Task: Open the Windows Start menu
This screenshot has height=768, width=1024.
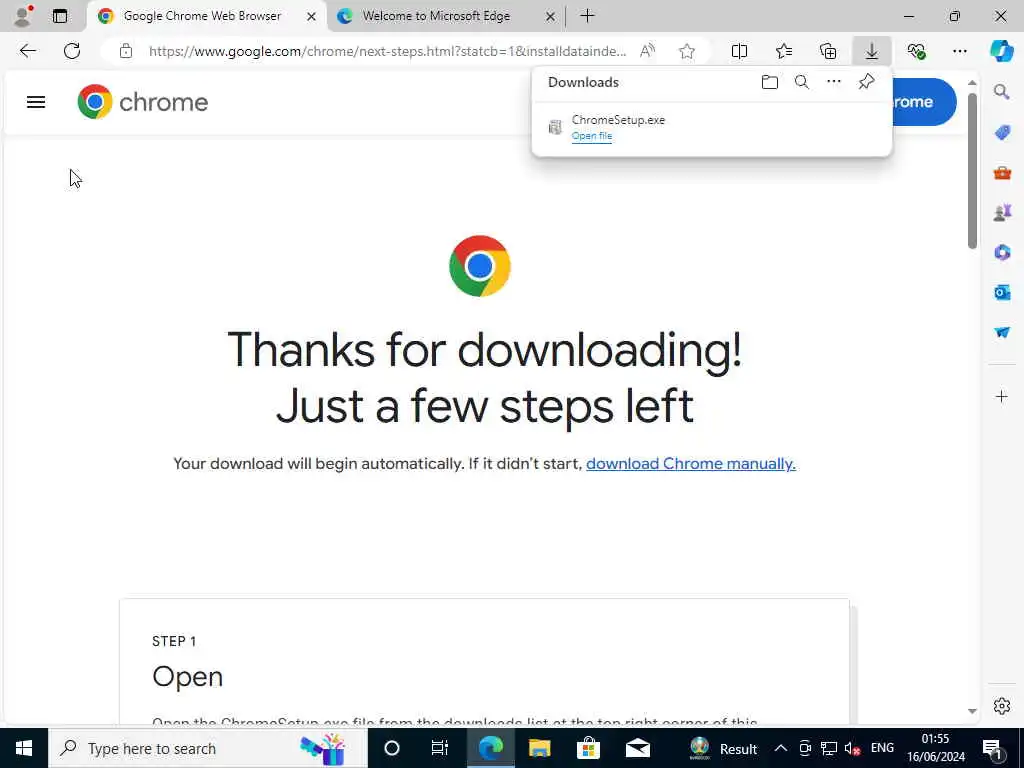Action: 24,748
